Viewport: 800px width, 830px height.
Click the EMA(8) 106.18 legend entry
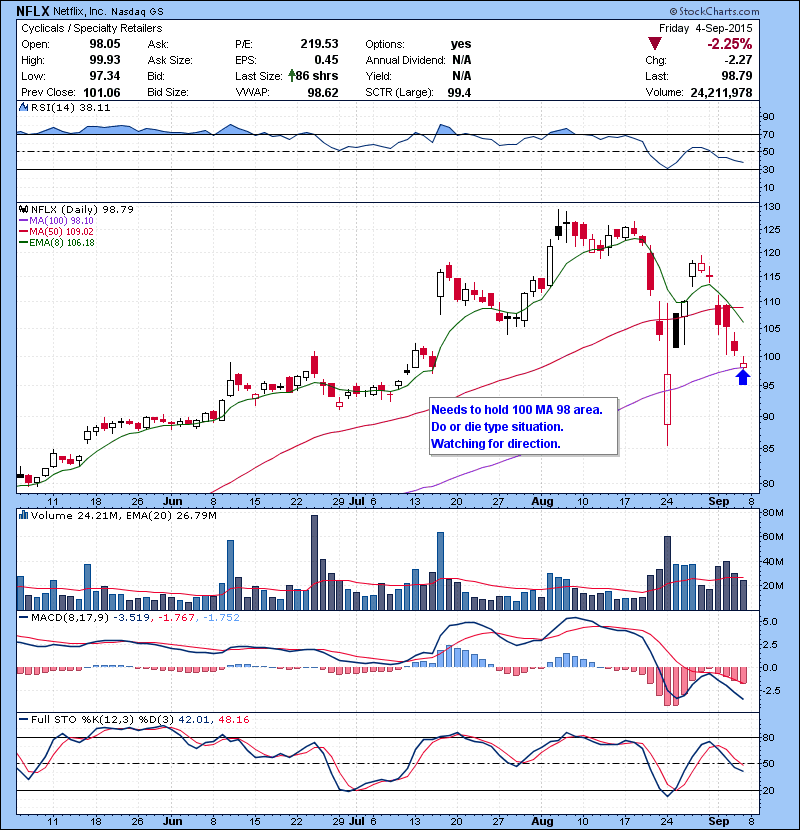tap(62, 243)
